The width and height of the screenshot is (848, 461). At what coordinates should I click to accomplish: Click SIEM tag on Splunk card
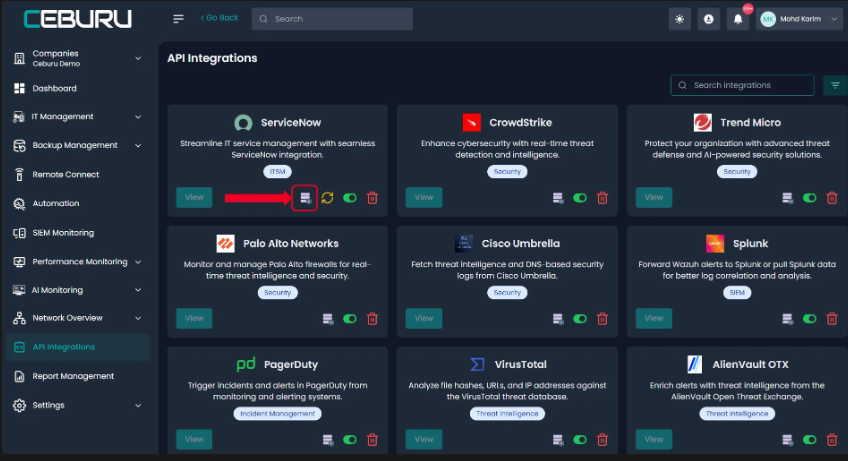737,293
